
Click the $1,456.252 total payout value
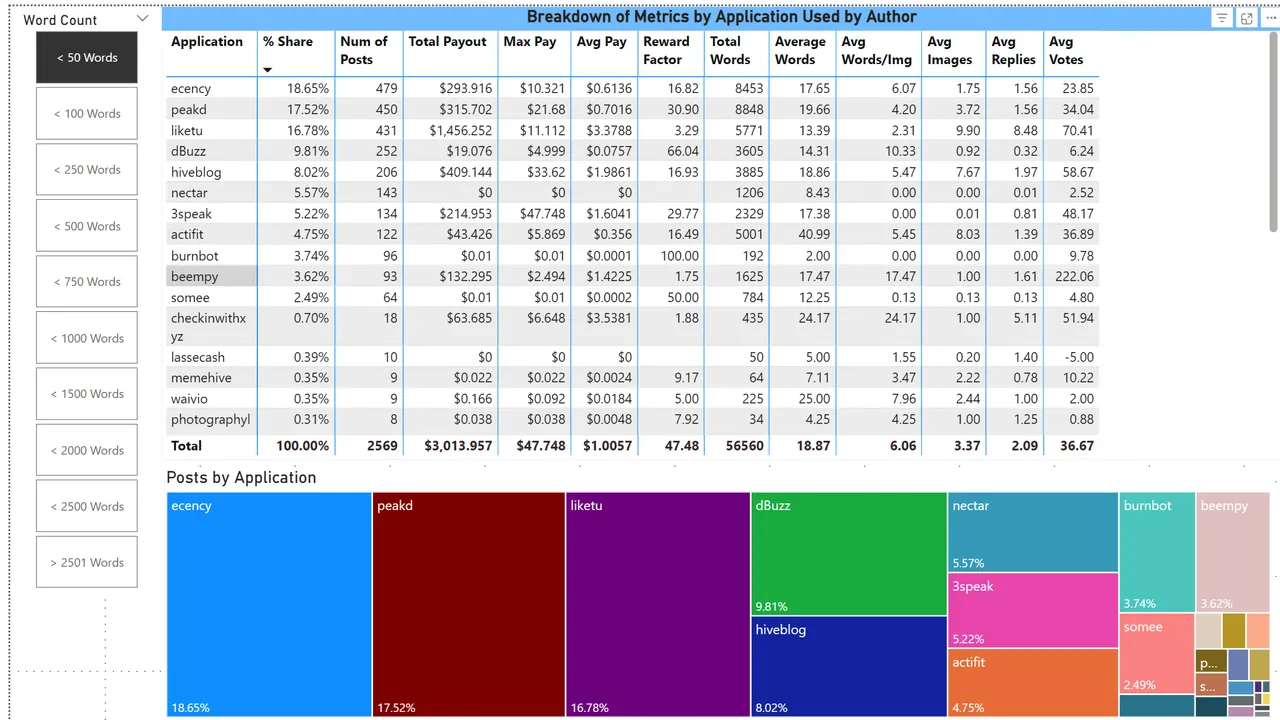[x=461, y=130]
